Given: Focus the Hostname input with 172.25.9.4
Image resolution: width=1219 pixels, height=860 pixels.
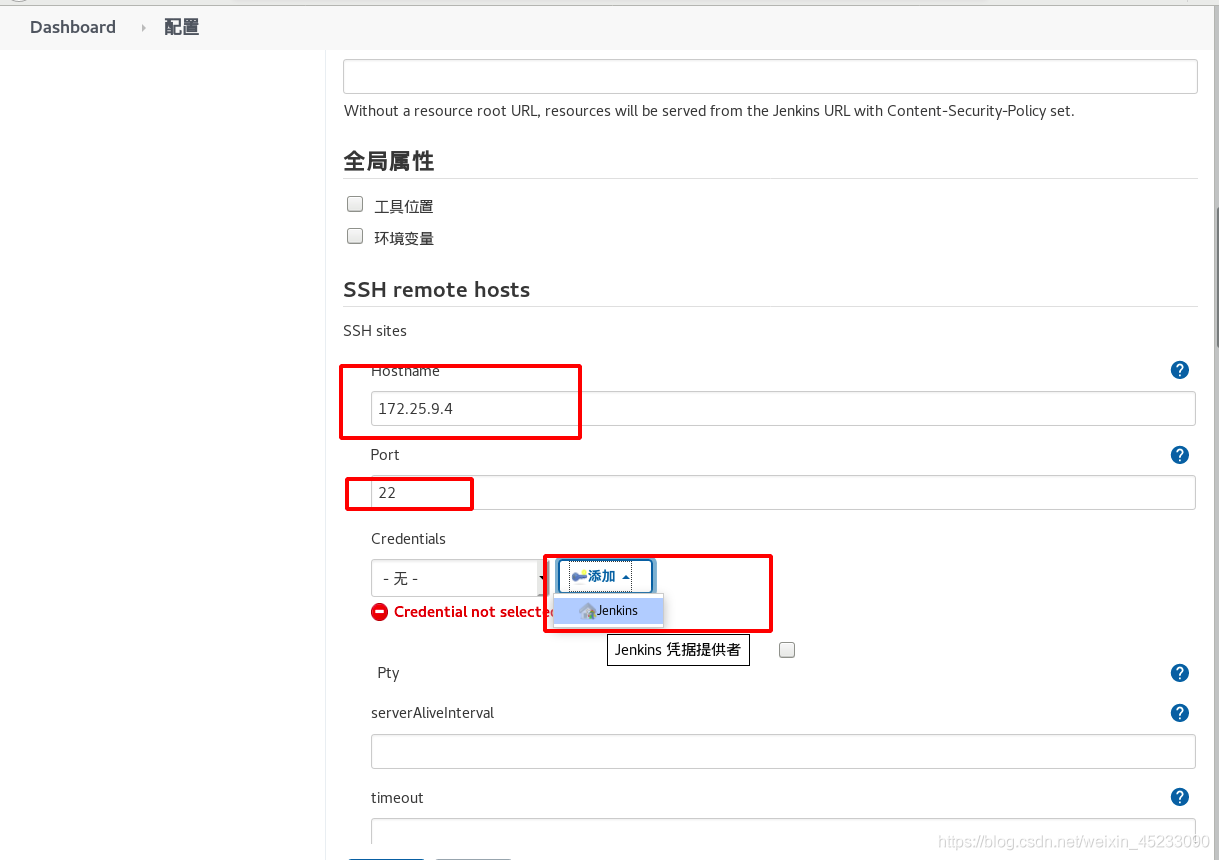Looking at the screenshot, I should coord(783,408).
